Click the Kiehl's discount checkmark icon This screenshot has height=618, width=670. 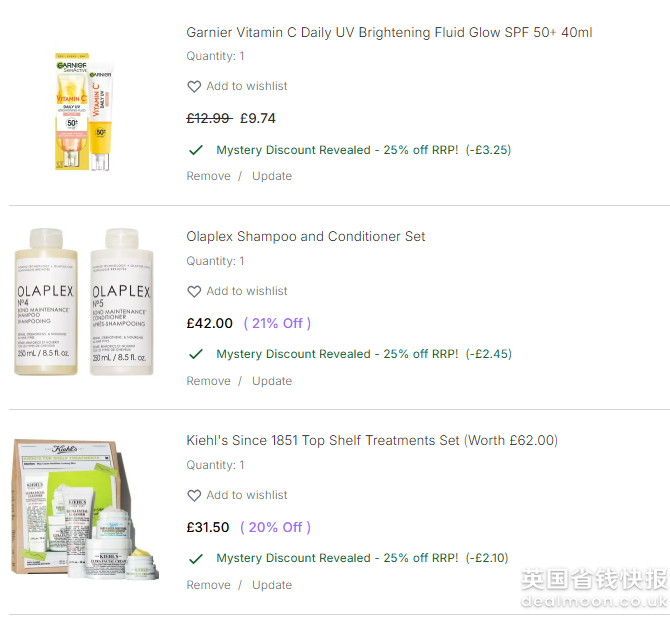[196, 558]
